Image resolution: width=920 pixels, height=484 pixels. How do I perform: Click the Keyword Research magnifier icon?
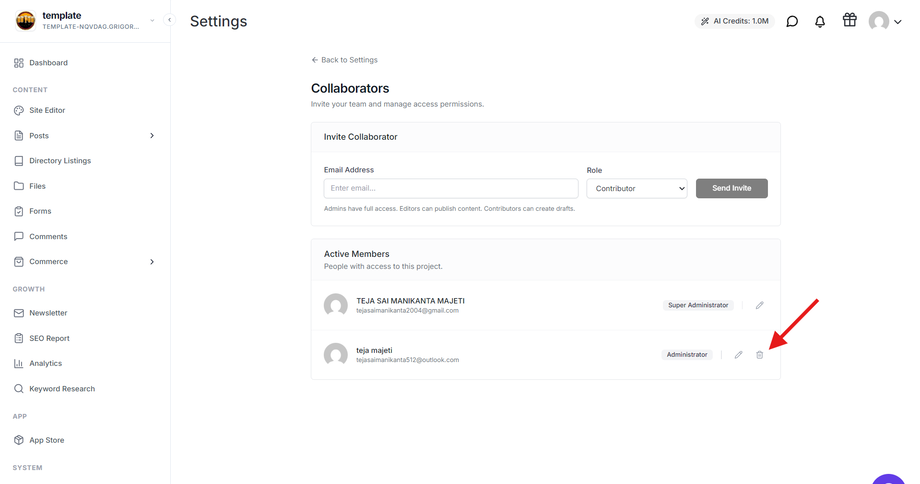click(19, 389)
